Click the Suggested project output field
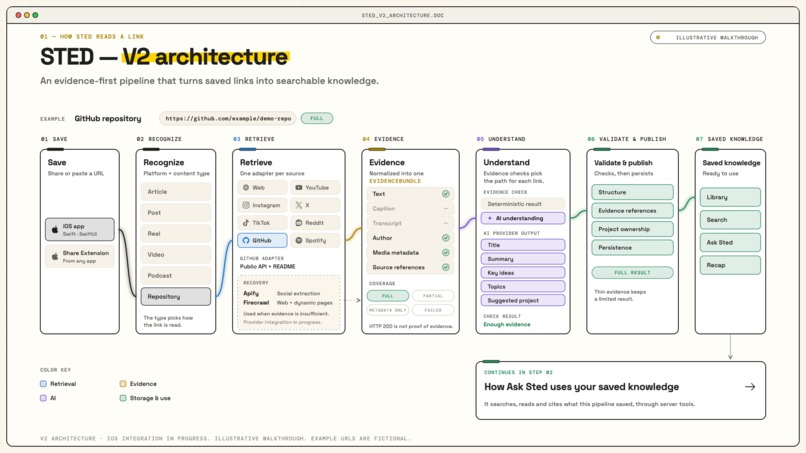Screen dimensions: 806x453 [x=523, y=300]
